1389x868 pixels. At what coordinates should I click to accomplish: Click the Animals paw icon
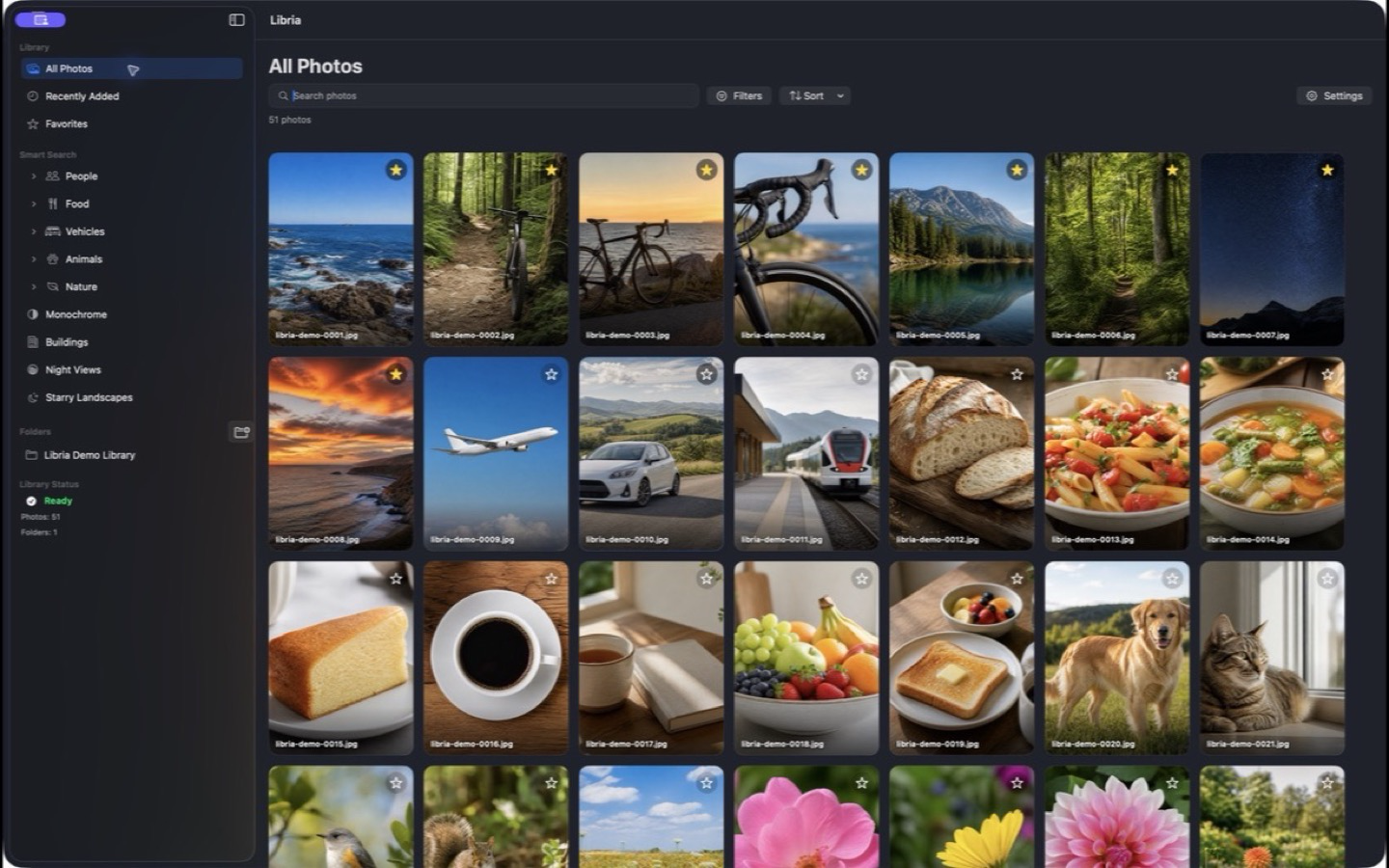coord(53,259)
